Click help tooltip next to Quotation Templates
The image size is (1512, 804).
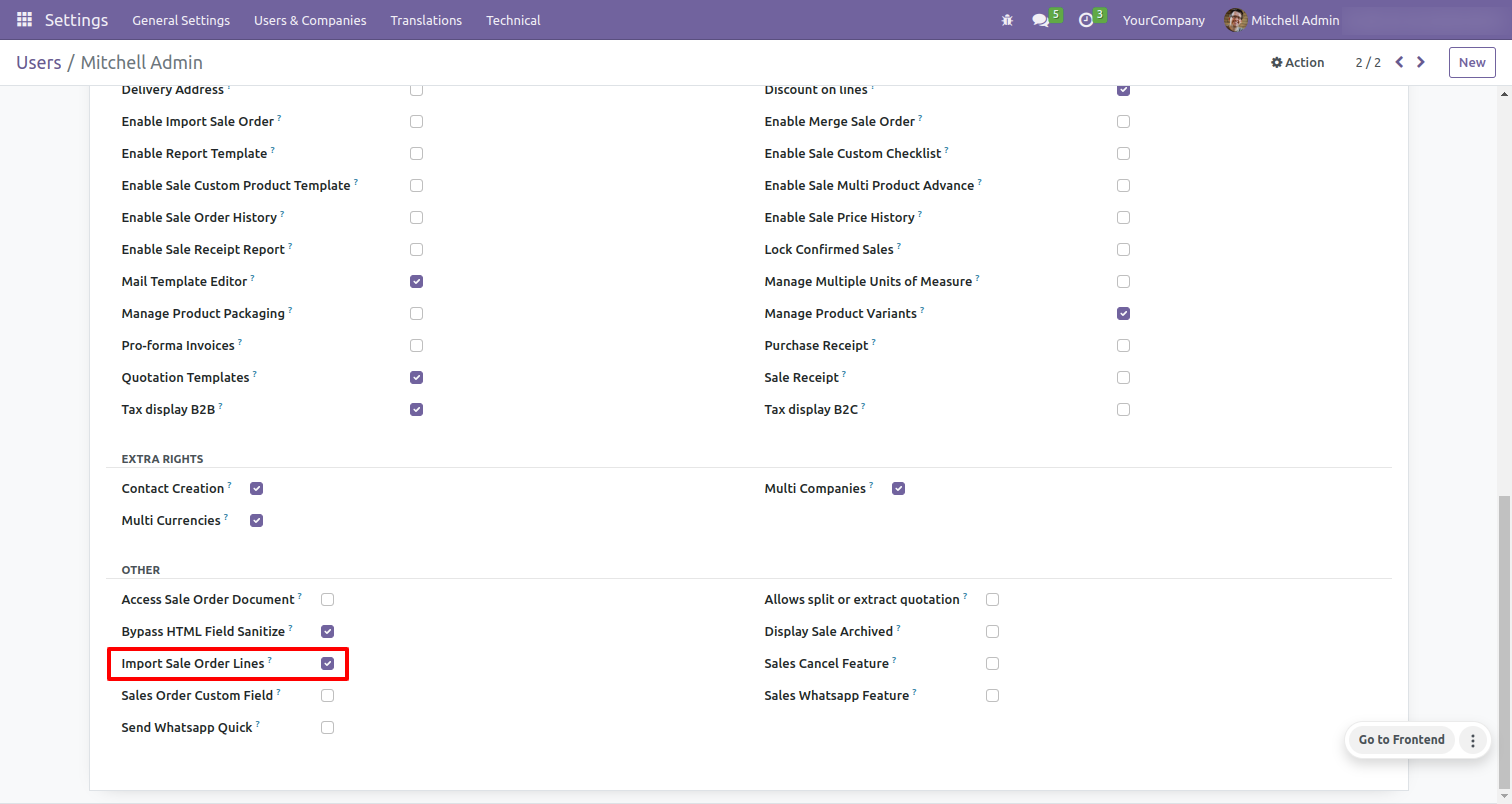pyautogui.click(x=254, y=374)
